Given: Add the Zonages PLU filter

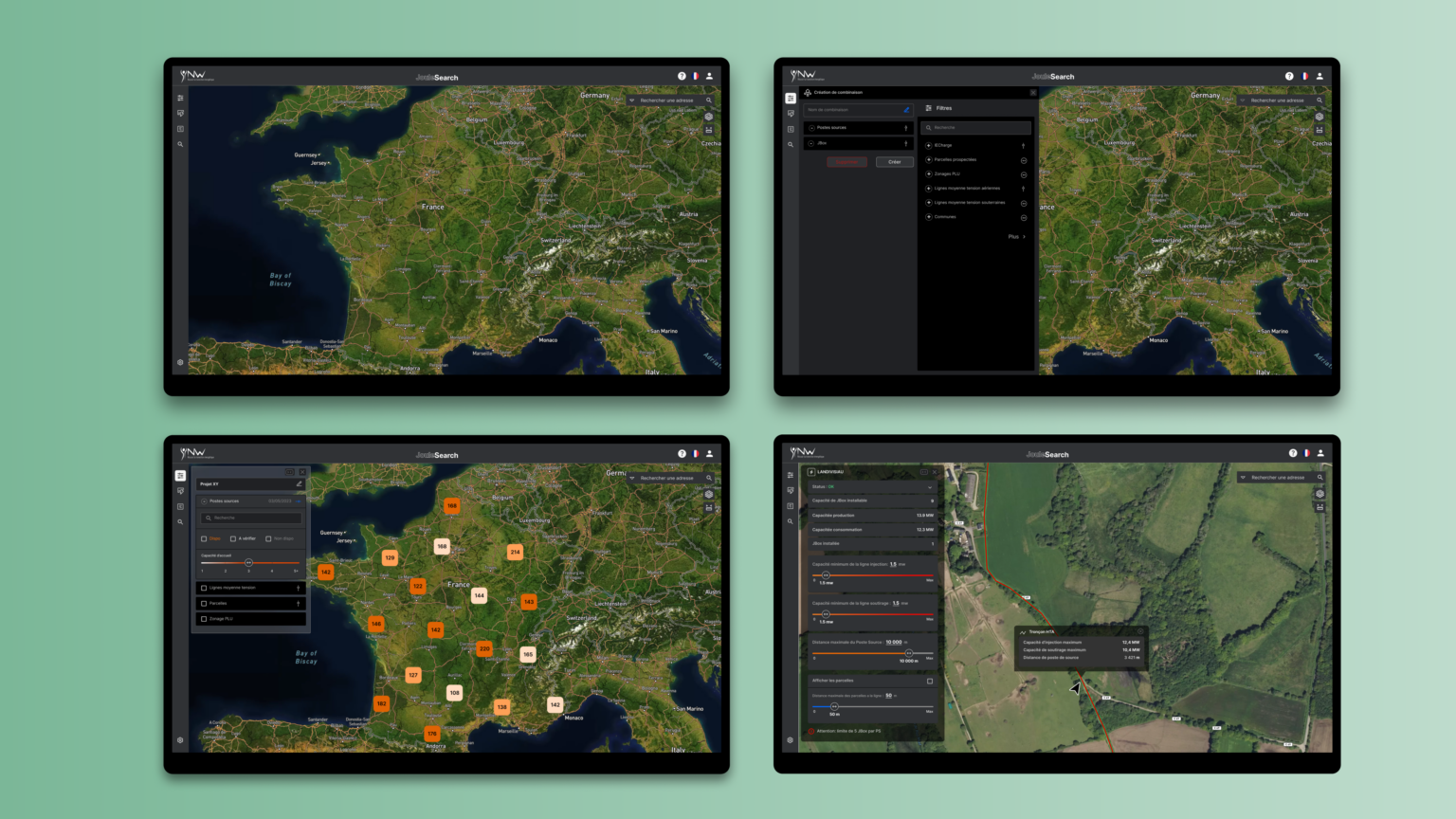Looking at the screenshot, I should (x=928, y=173).
